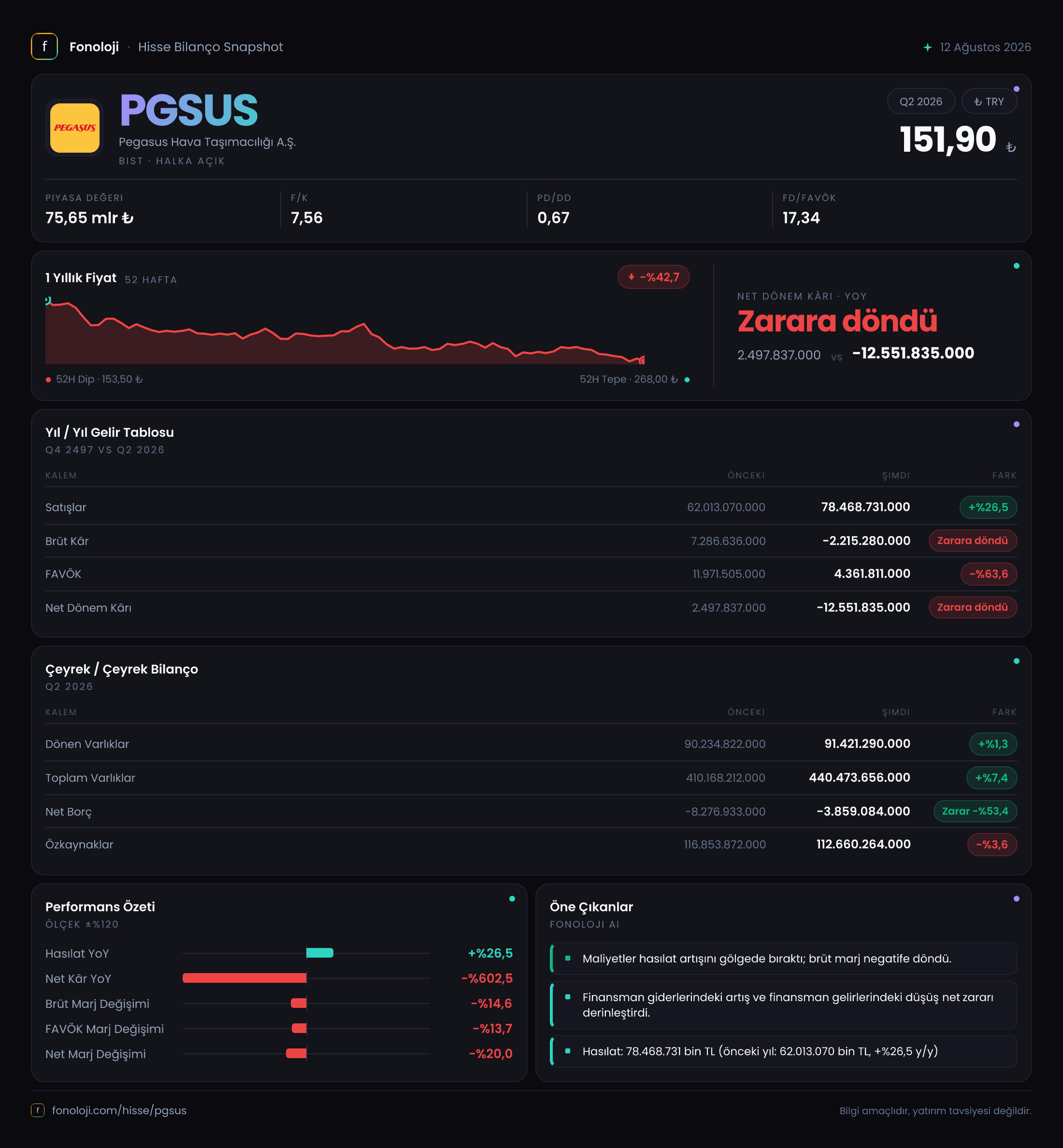Screen dimensions: 1063x1148
Task: Click the 1 Yıllık Fiyat price chart area
Action: point(345,330)
